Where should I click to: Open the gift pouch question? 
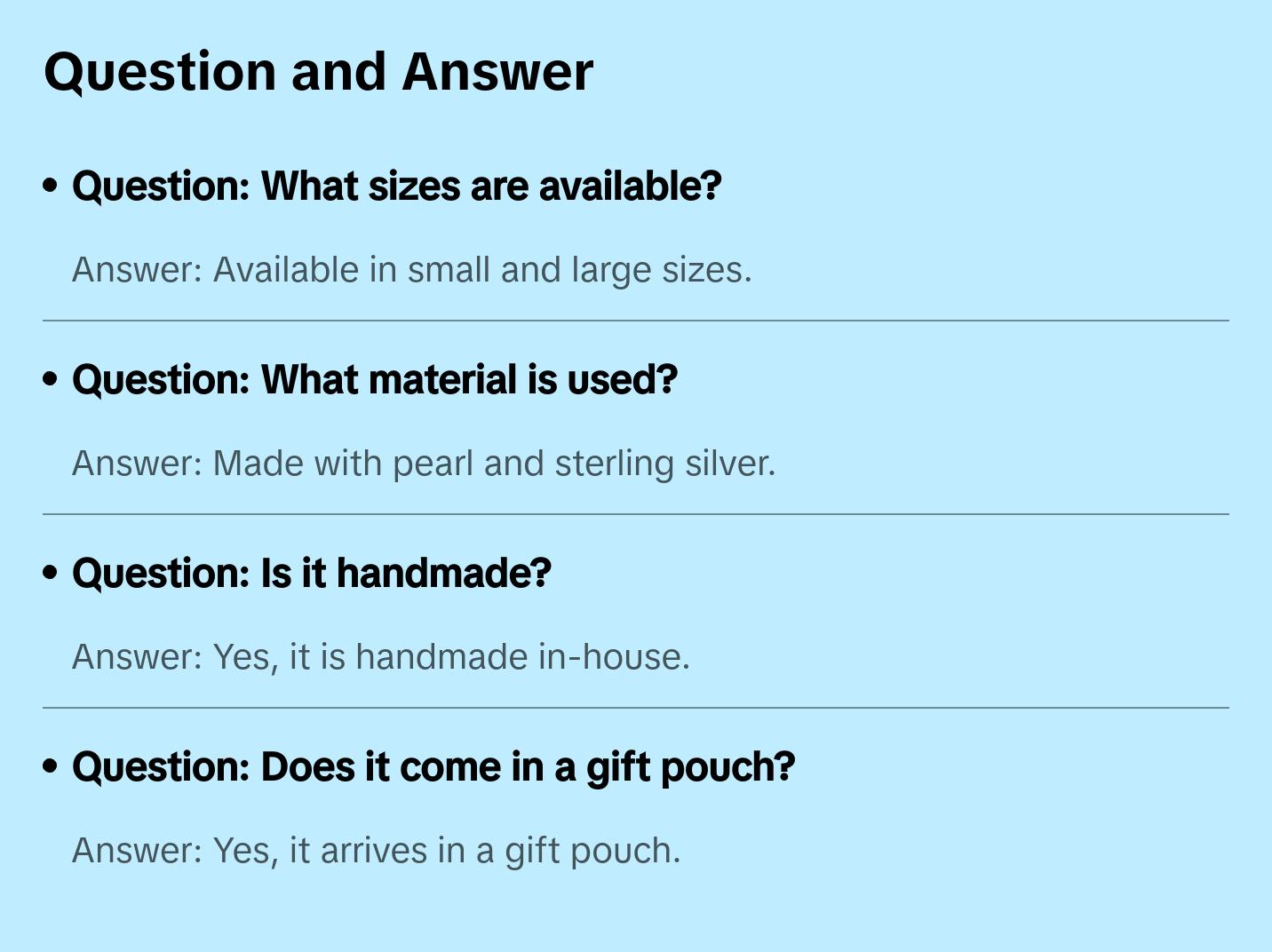pos(433,767)
